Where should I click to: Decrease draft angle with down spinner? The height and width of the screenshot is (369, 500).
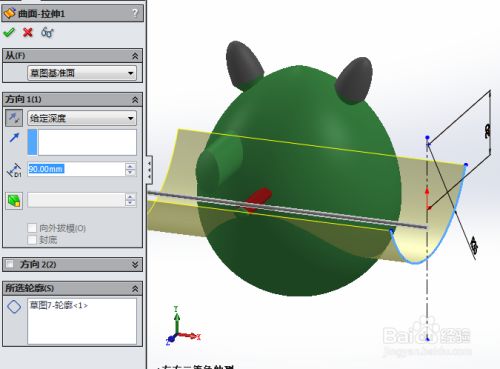(130, 203)
